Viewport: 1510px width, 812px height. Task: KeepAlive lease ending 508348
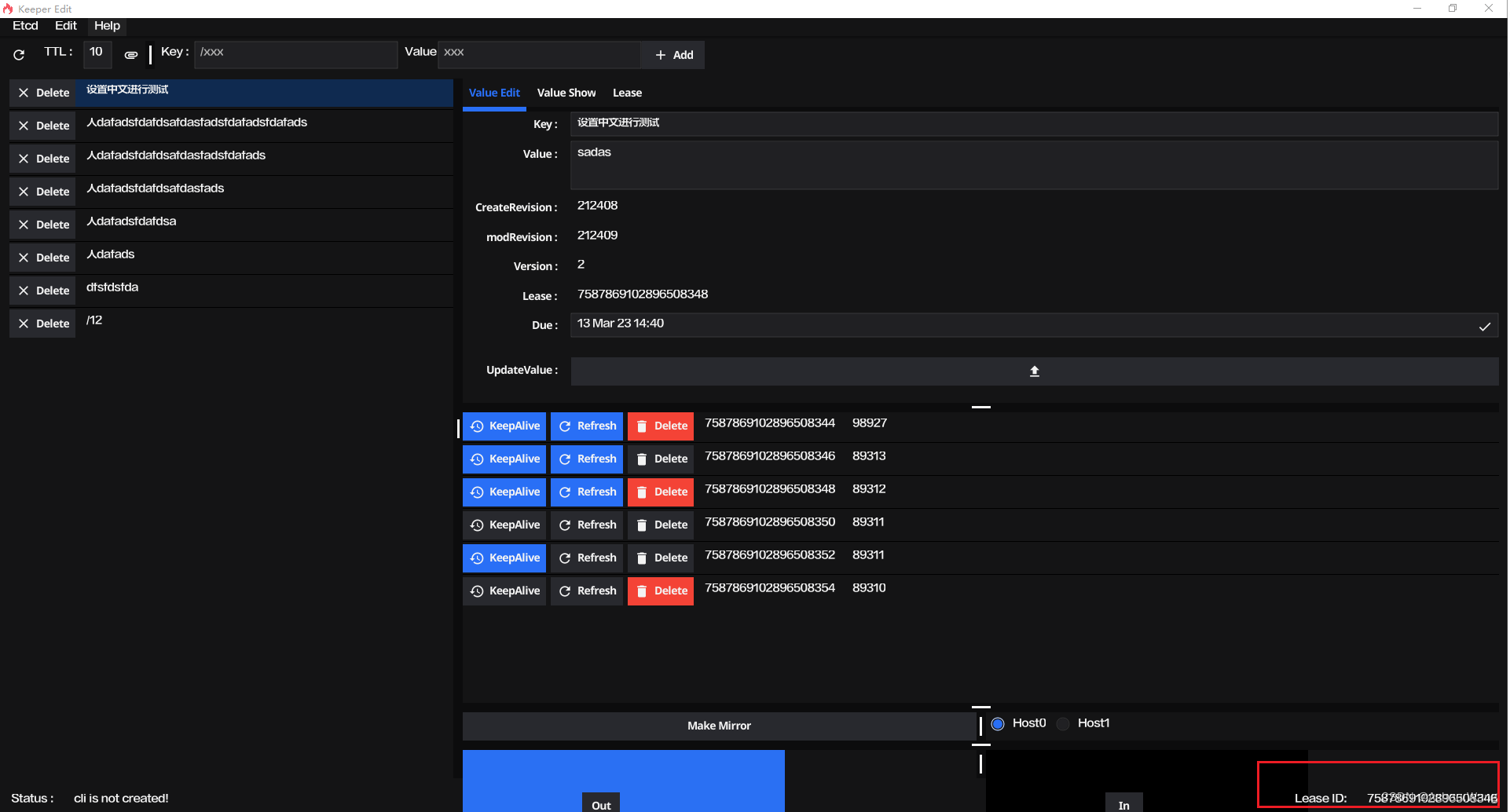(504, 492)
